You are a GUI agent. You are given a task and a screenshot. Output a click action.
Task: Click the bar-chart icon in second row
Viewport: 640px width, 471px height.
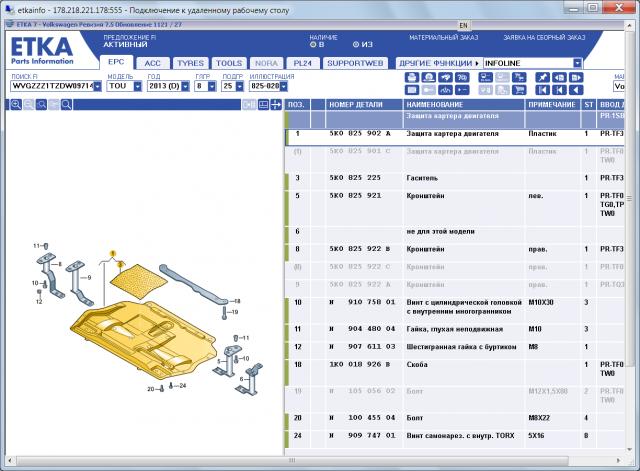445,90
